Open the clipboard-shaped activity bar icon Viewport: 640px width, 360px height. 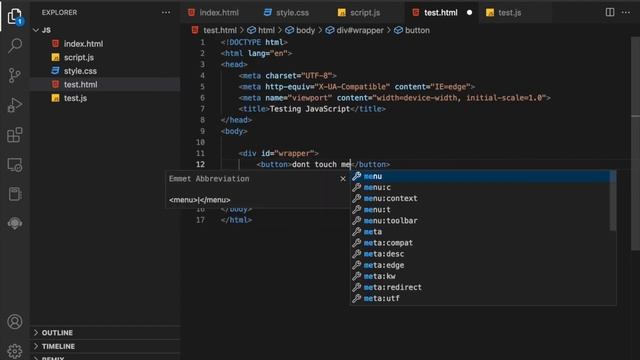15,194
